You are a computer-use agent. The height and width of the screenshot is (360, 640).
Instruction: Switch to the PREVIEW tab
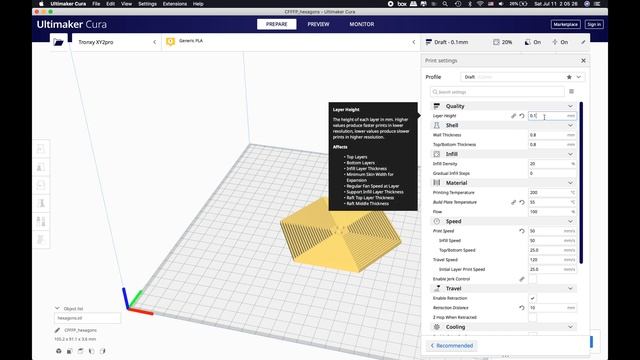pyautogui.click(x=318, y=24)
